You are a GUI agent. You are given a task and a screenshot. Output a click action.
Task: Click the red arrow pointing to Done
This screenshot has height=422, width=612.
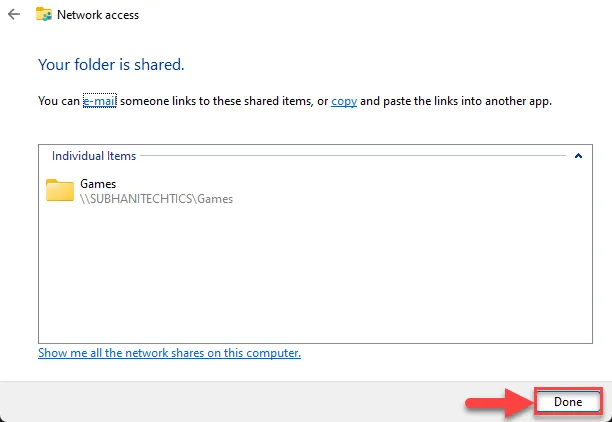(495, 401)
